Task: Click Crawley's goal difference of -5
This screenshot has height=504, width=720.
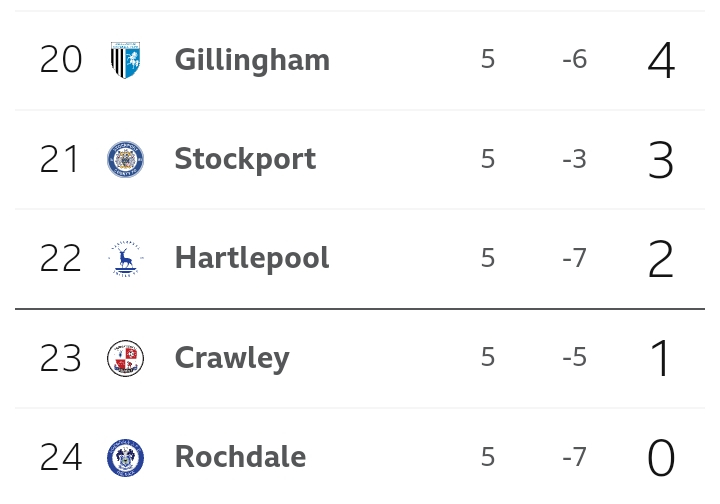Action: (x=574, y=357)
